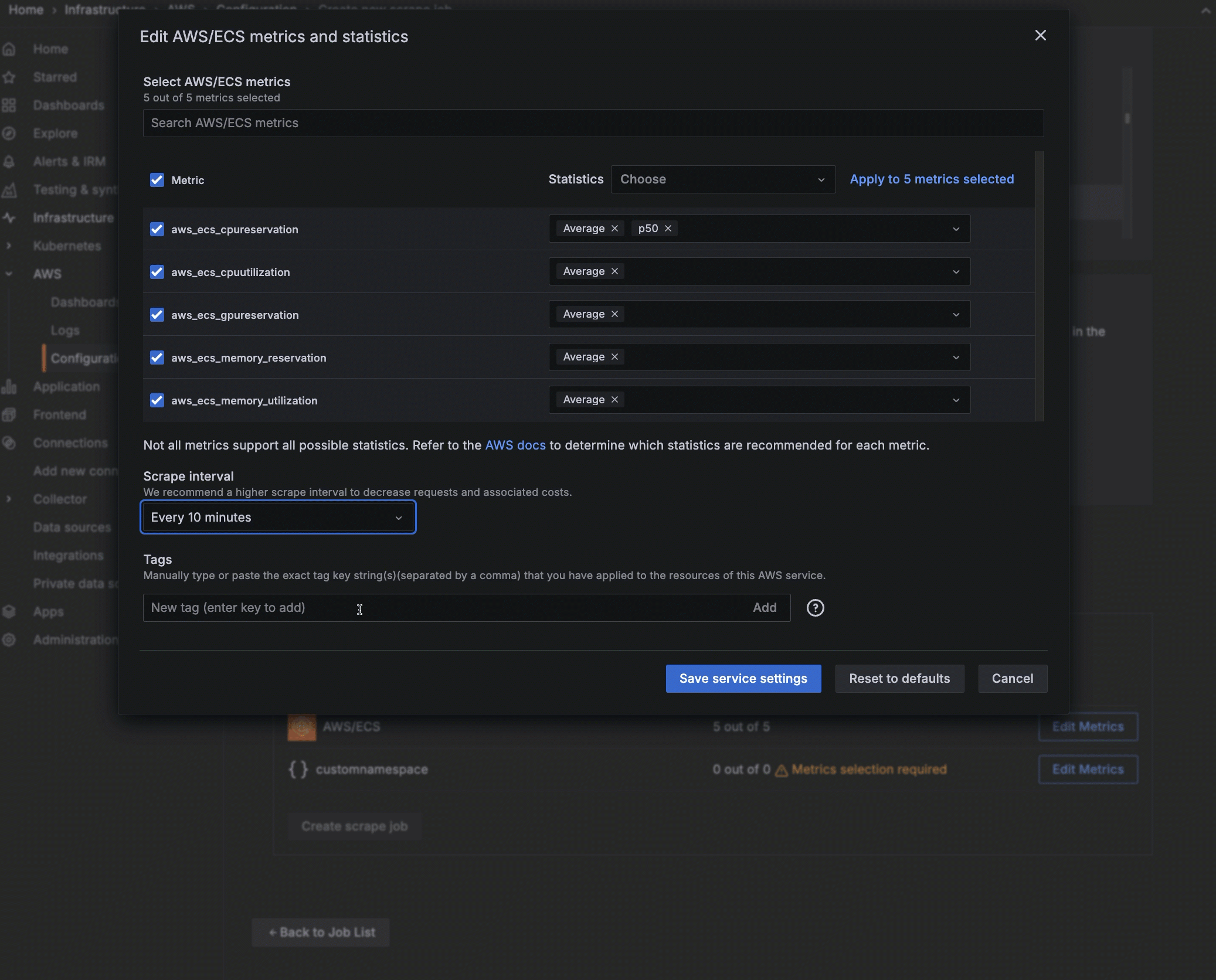This screenshot has width=1216, height=980.
Task: Open the Scrape interval dropdown
Action: click(x=278, y=518)
